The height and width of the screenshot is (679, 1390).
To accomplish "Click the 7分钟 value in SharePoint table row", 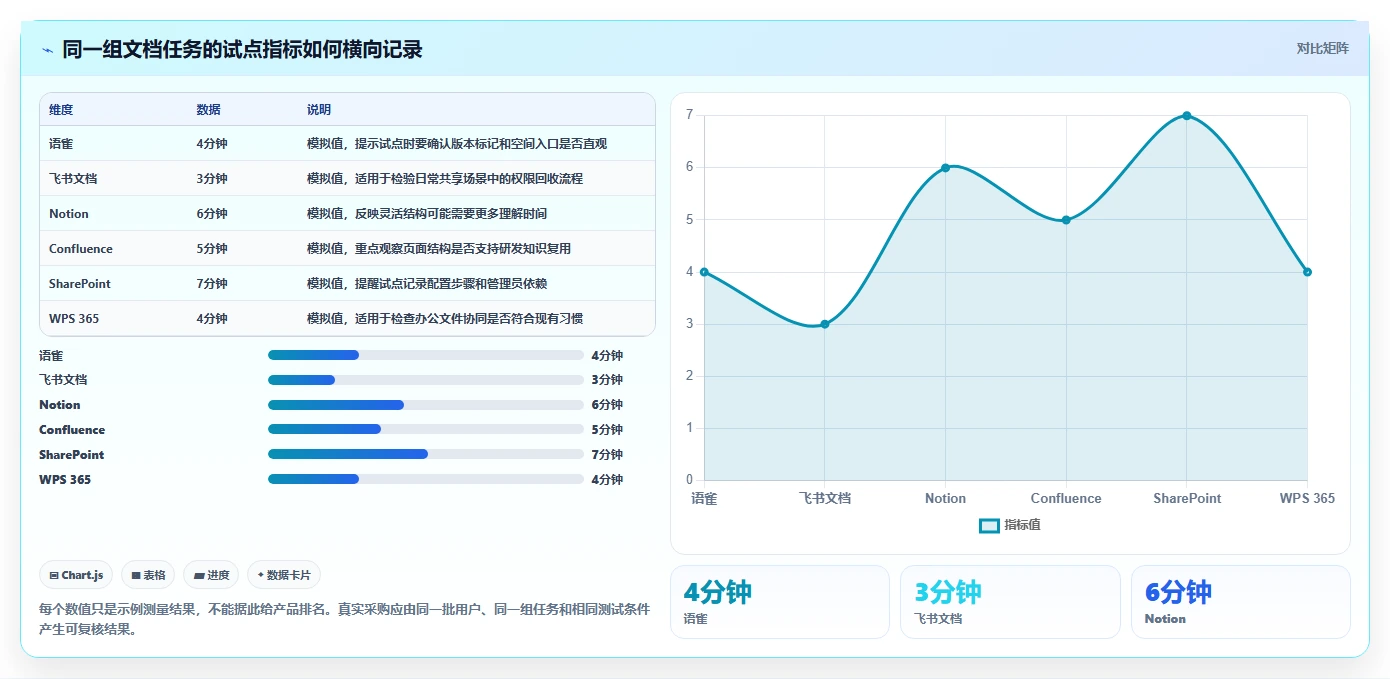I will coord(212,284).
